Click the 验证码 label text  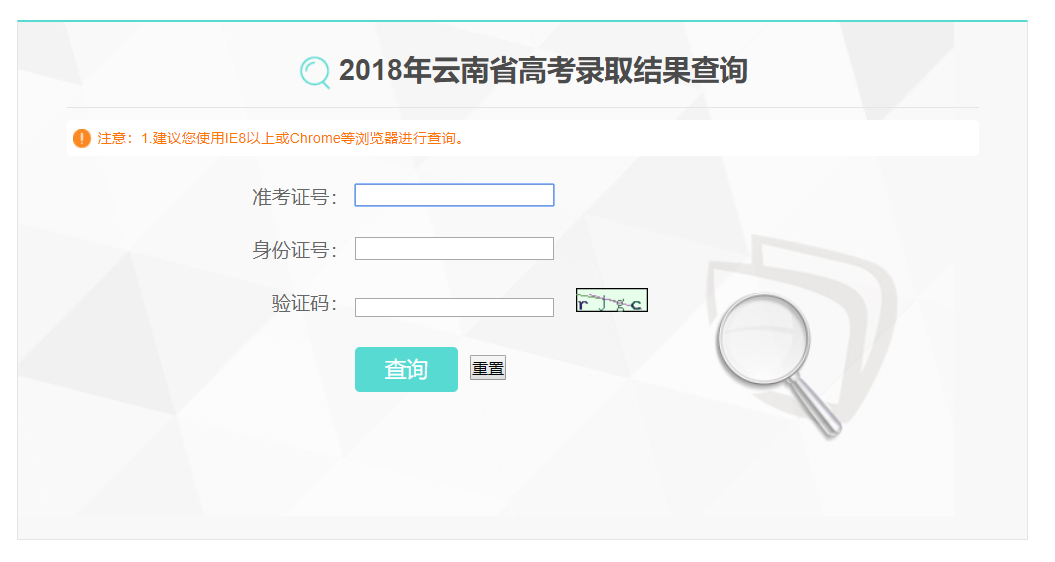[304, 303]
